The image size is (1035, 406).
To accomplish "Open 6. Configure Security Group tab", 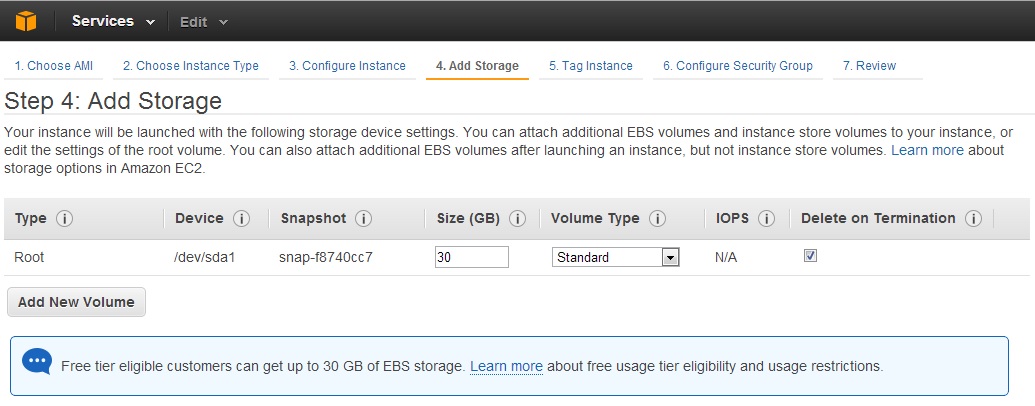I will click(737, 66).
